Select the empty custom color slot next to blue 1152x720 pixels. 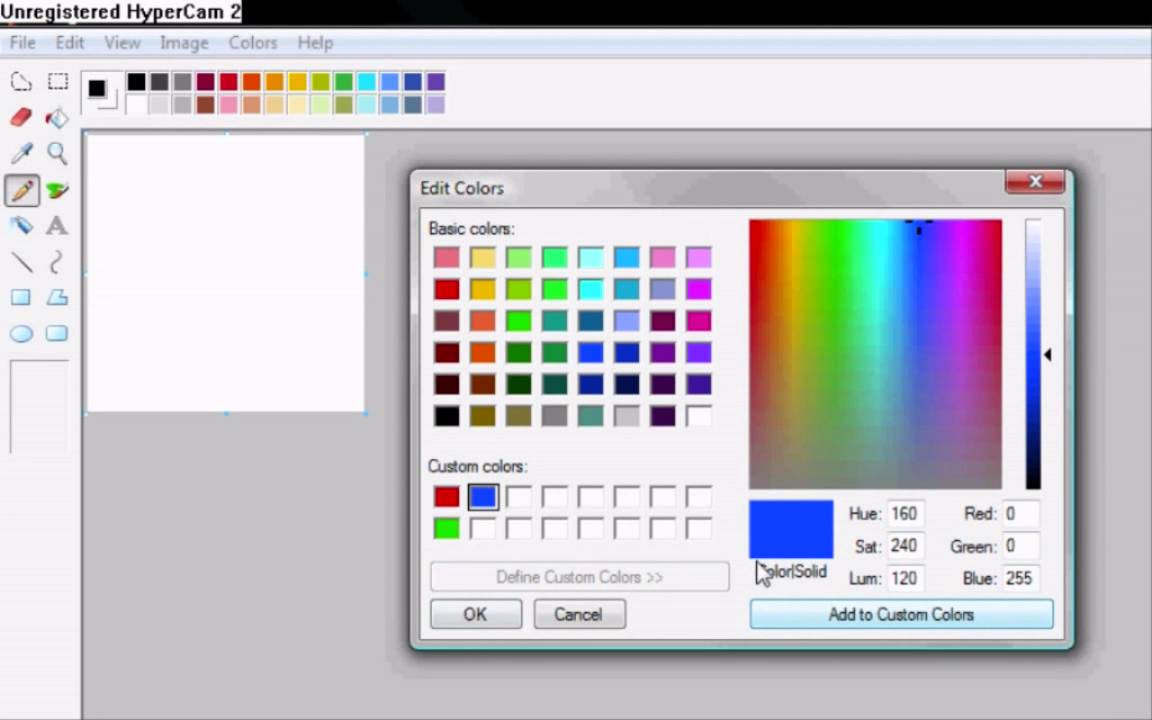519,497
